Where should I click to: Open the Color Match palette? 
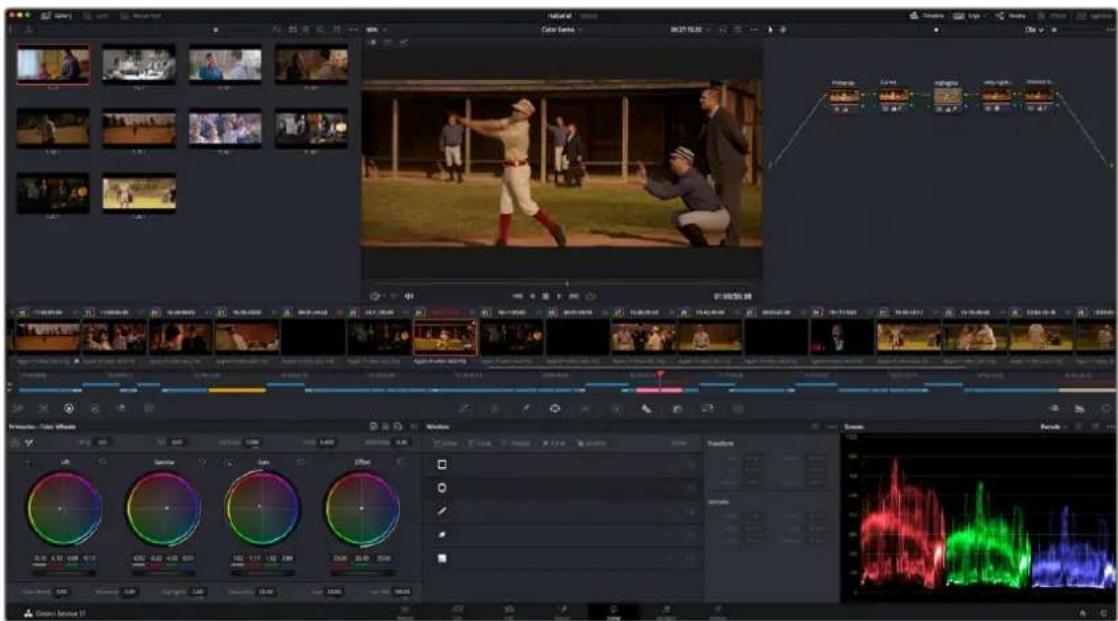point(43,409)
